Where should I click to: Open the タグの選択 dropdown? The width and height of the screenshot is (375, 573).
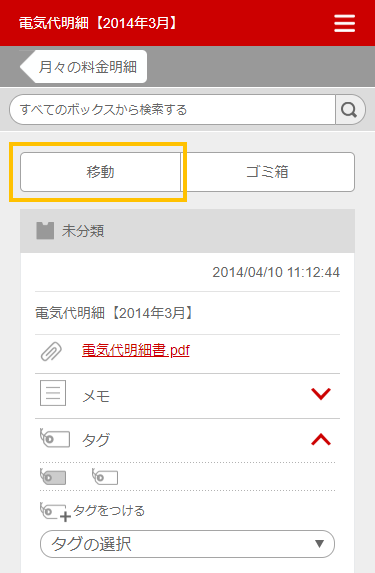[187, 544]
